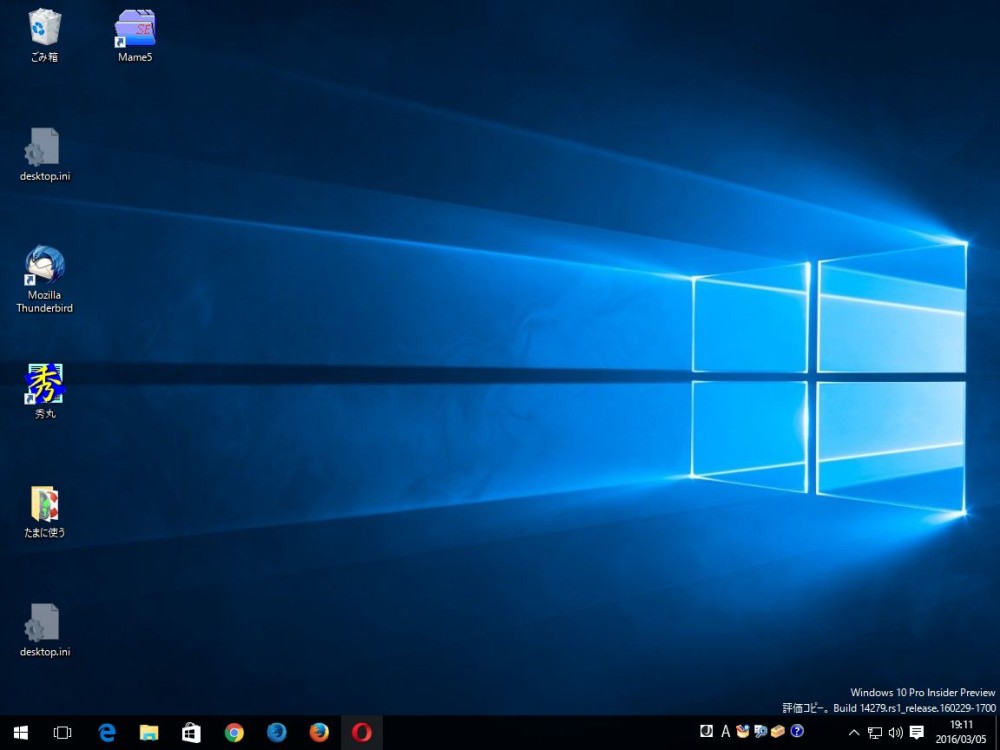Screen dimensions: 1000x750
Task: Open the Windows Store taskbar icon
Action: (x=191, y=733)
